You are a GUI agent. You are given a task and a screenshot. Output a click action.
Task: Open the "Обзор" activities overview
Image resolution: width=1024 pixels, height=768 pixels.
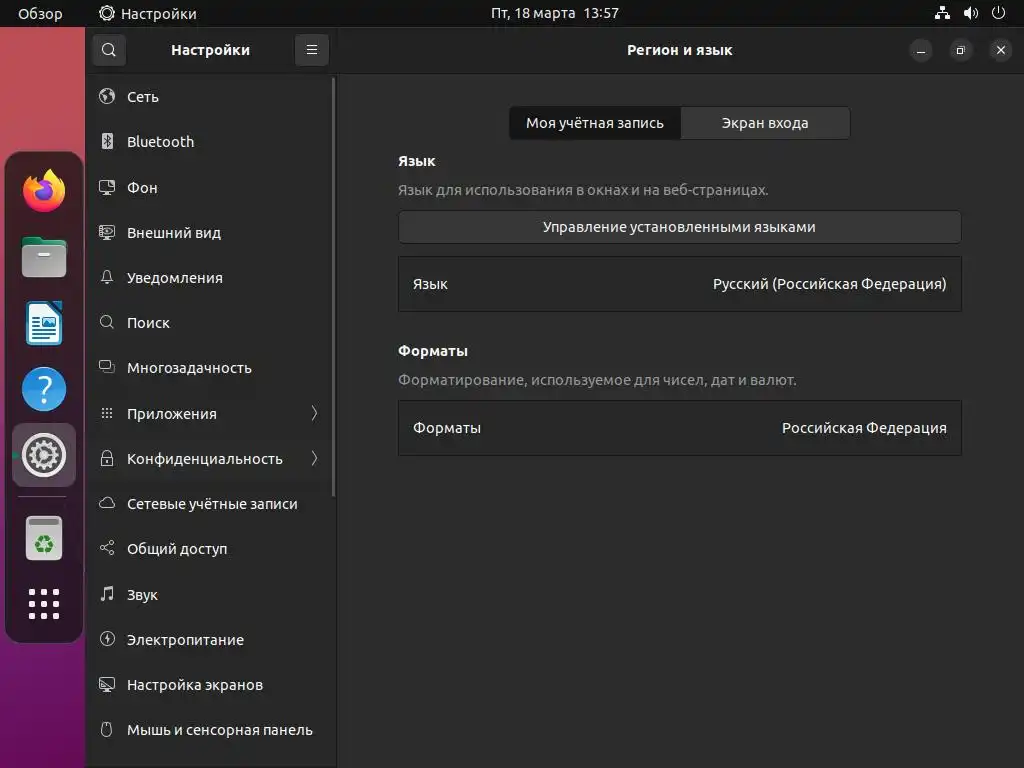(x=40, y=13)
